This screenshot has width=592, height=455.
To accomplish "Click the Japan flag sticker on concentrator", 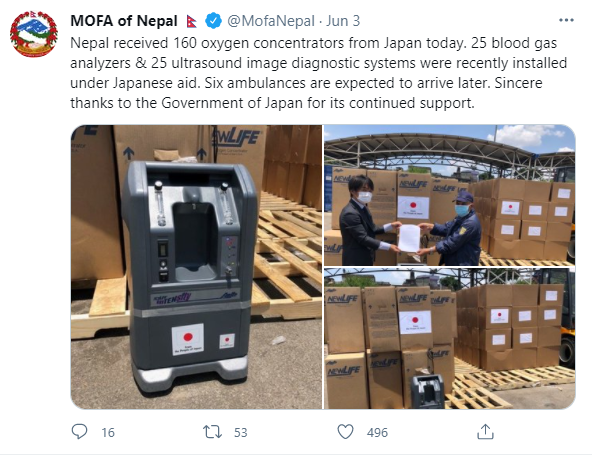I will (x=188, y=339).
